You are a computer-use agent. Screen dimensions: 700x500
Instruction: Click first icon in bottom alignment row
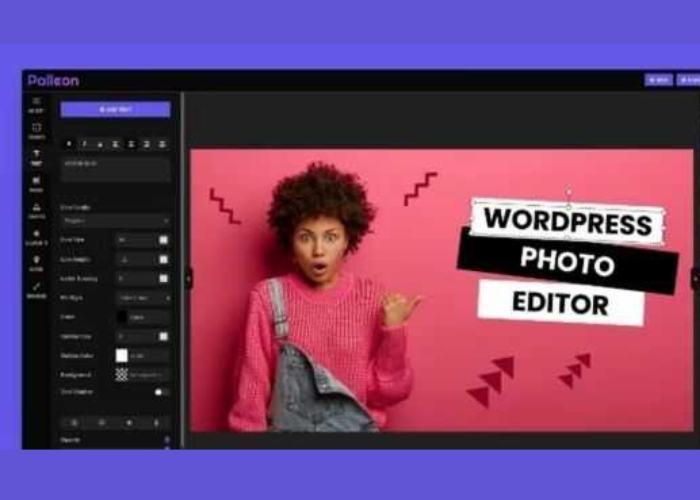(x=75, y=423)
